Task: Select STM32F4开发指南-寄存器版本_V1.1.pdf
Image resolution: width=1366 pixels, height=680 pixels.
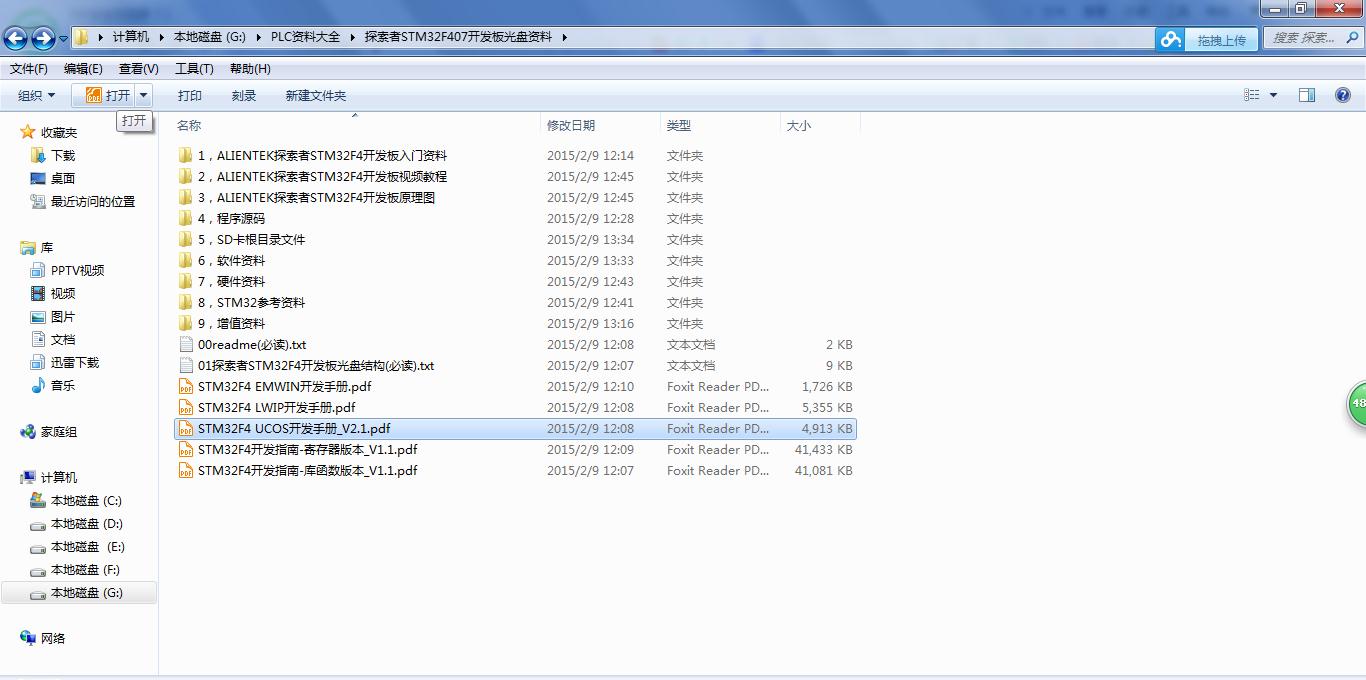Action: pos(307,450)
